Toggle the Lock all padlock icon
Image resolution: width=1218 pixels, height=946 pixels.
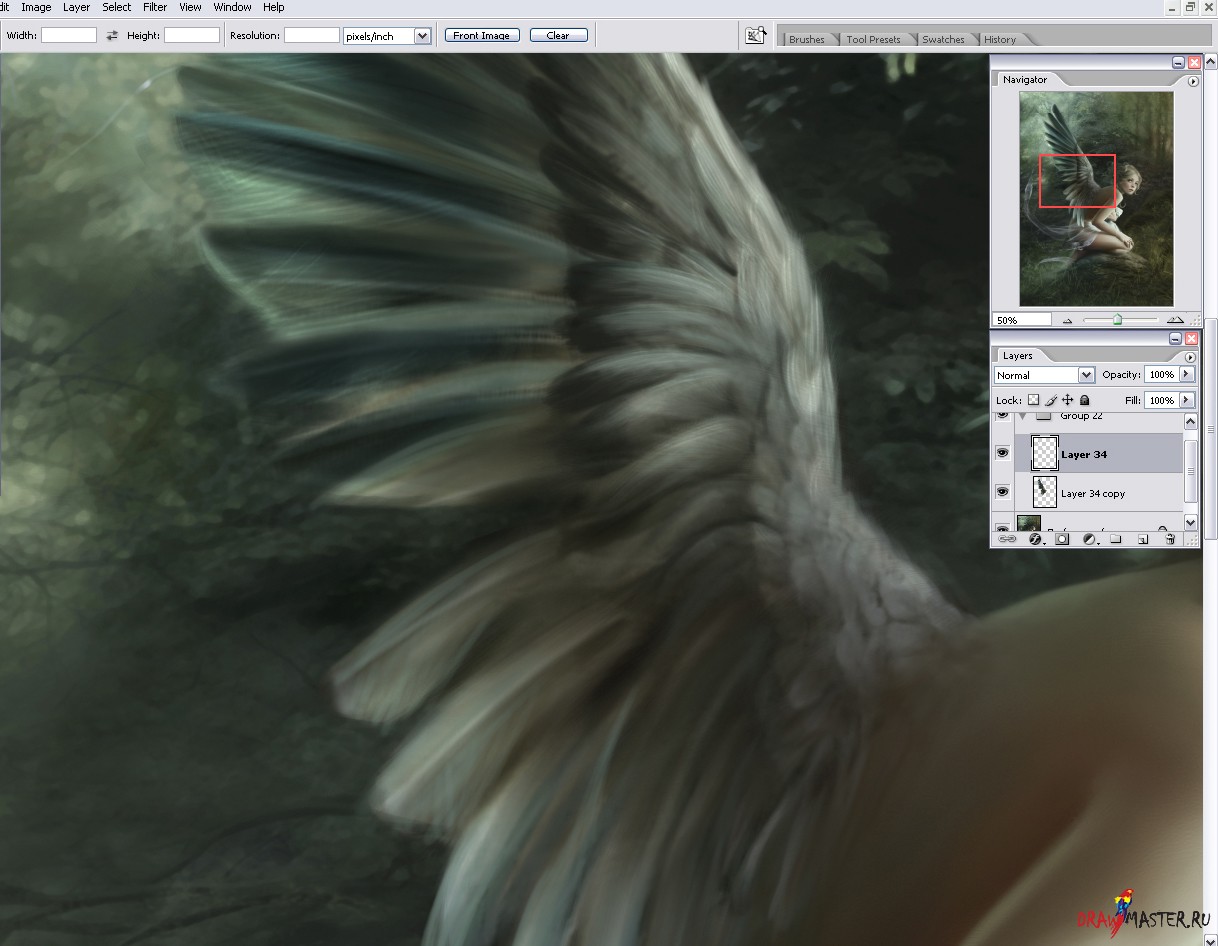(x=1084, y=400)
